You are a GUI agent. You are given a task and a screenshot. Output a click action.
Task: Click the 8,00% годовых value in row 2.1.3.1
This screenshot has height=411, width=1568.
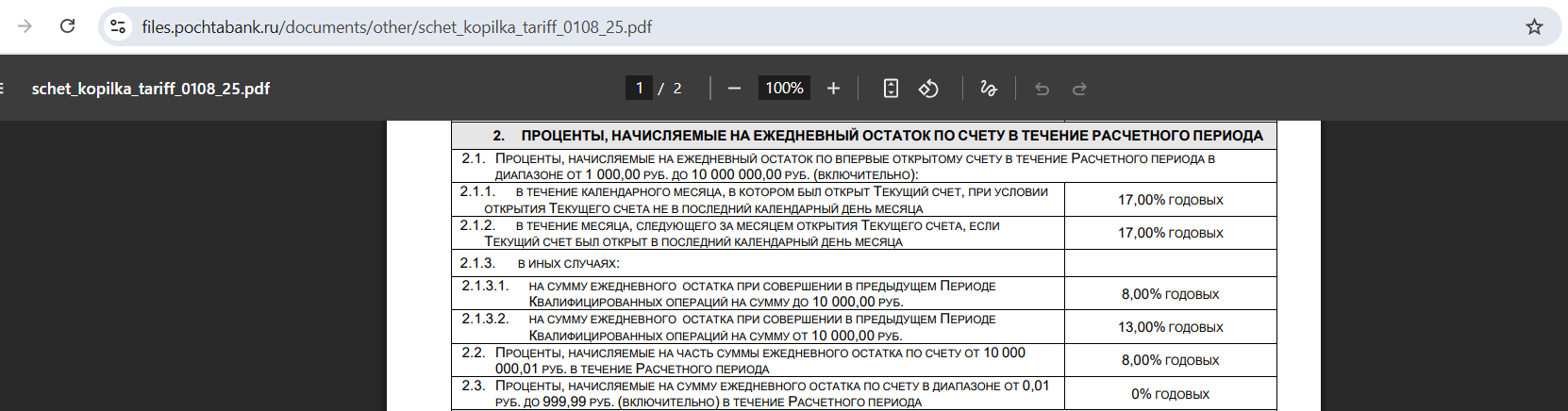[1170, 294]
